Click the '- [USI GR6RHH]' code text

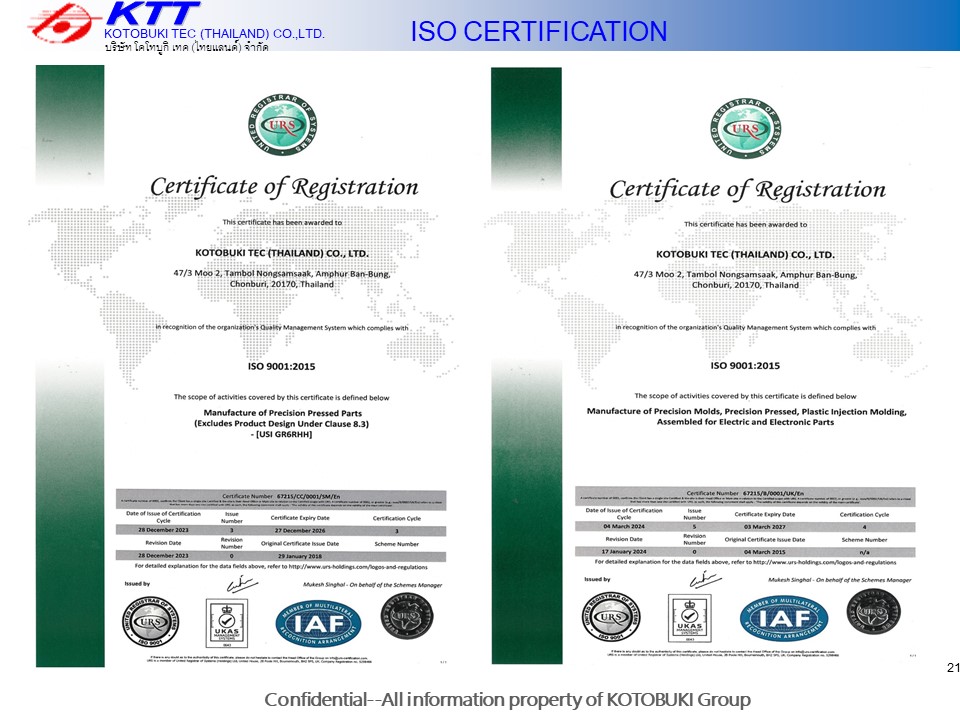(x=282, y=434)
